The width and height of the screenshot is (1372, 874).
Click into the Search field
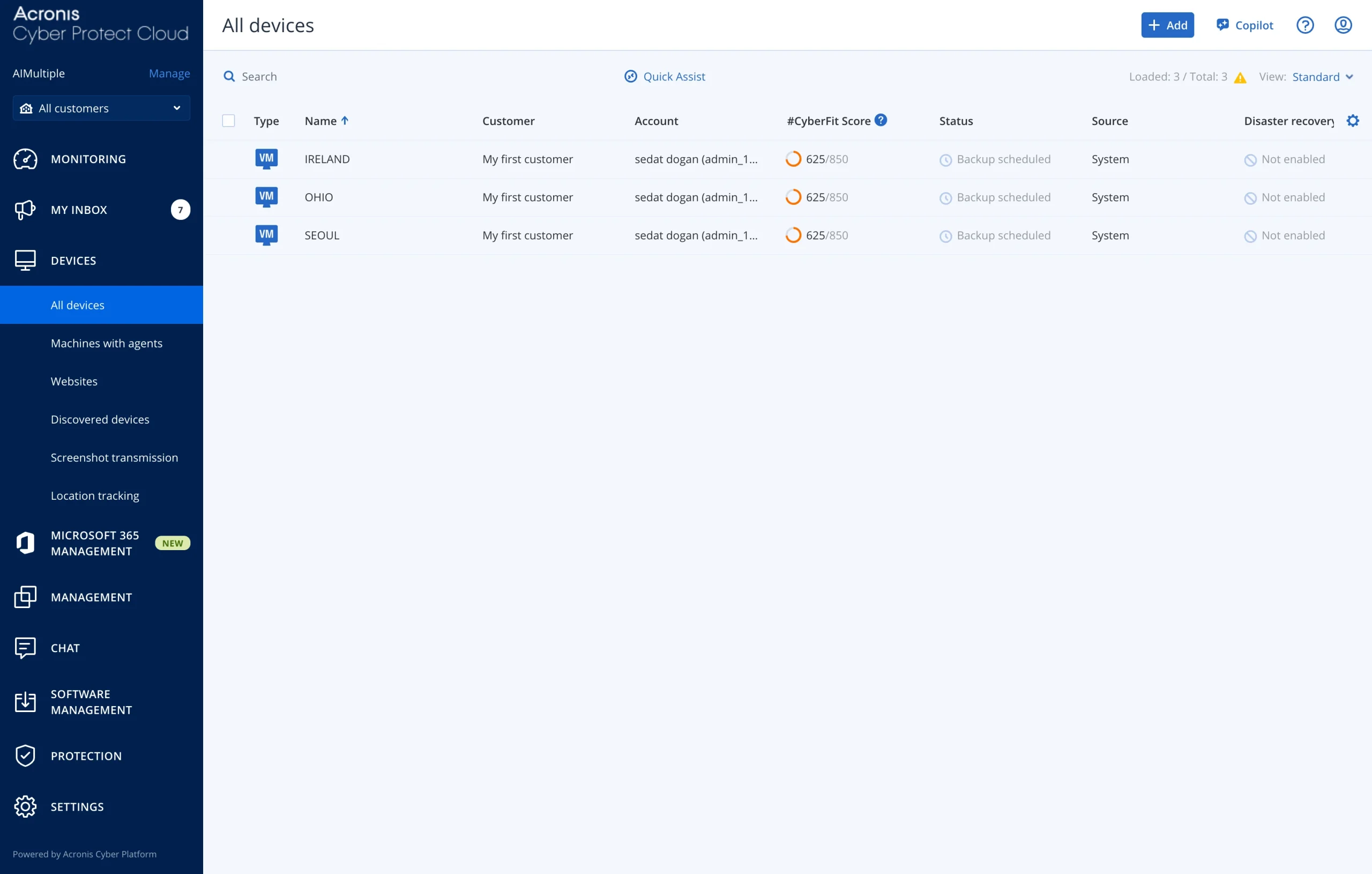pos(259,76)
